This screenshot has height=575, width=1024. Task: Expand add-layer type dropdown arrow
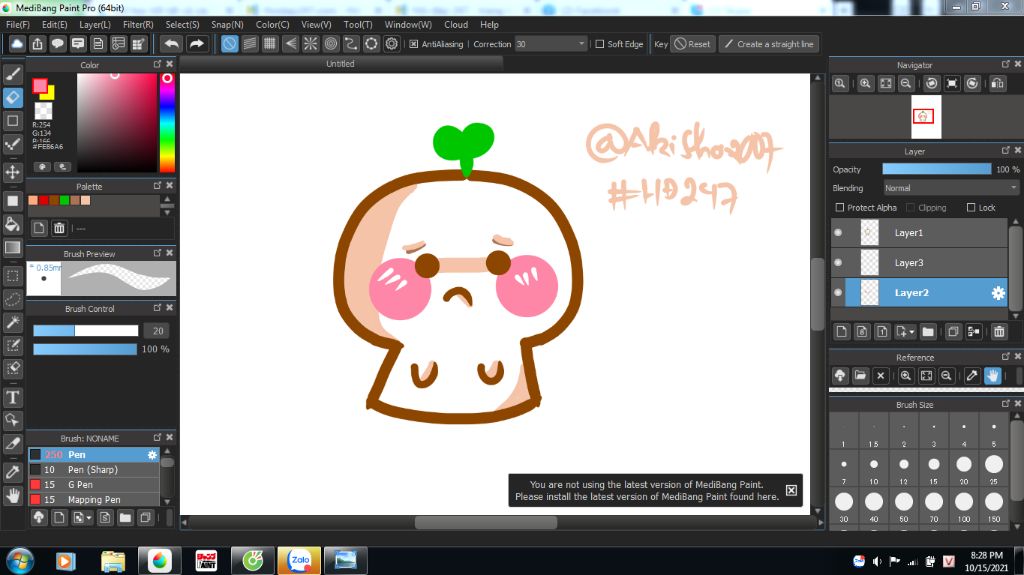coord(912,332)
